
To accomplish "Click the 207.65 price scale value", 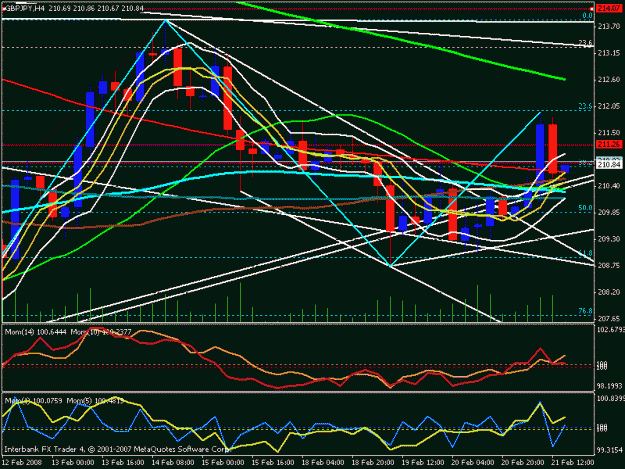I will point(609,318).
